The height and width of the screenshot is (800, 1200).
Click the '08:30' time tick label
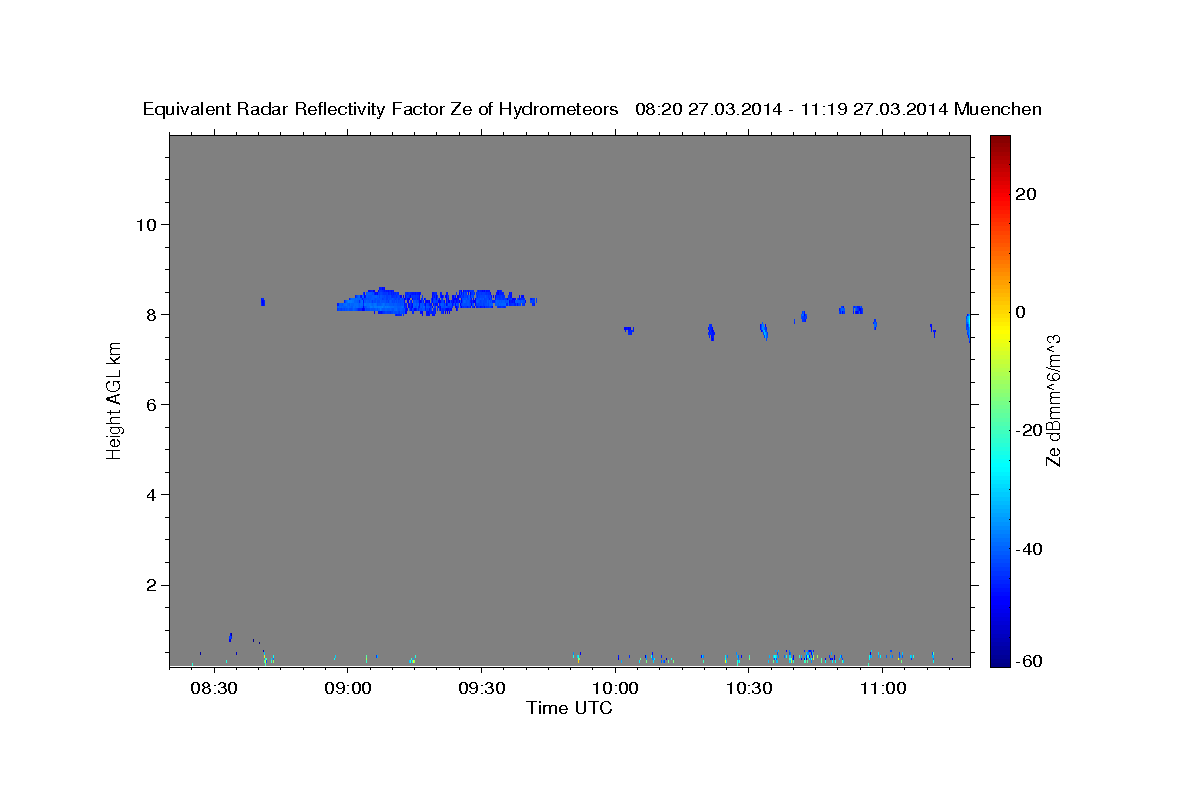pyautogui.click(x=213, y=688)
